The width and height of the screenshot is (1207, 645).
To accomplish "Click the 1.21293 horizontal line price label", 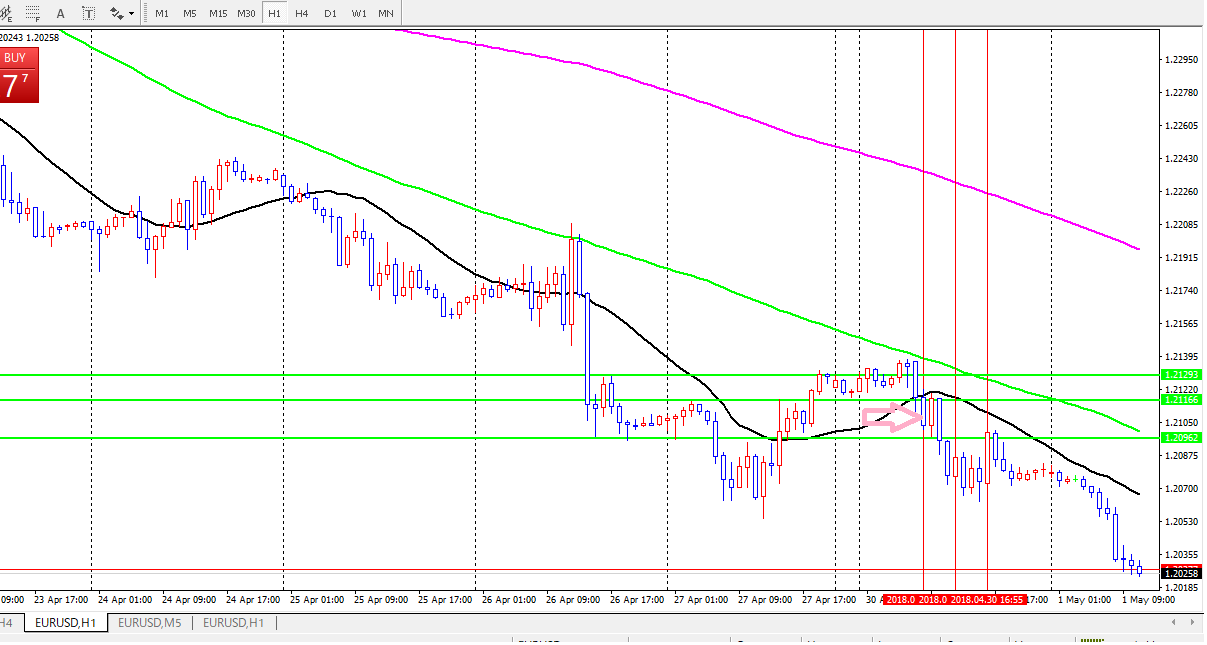I will 1182,375.
